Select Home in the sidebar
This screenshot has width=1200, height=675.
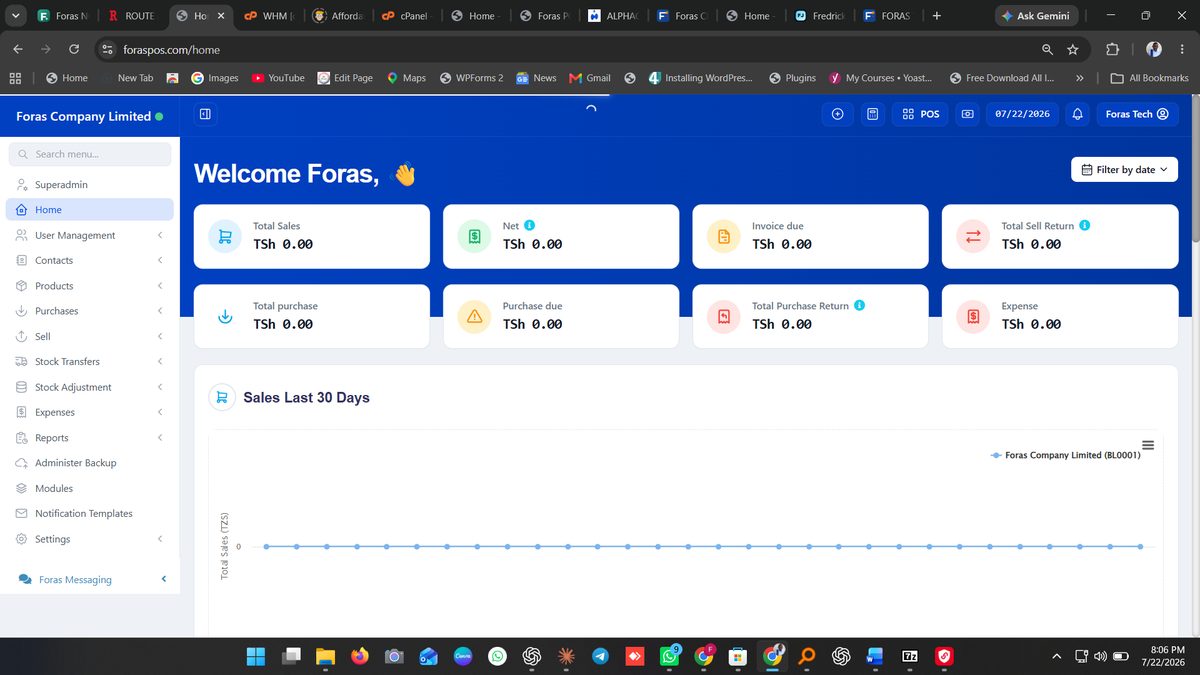coord(90,210)
